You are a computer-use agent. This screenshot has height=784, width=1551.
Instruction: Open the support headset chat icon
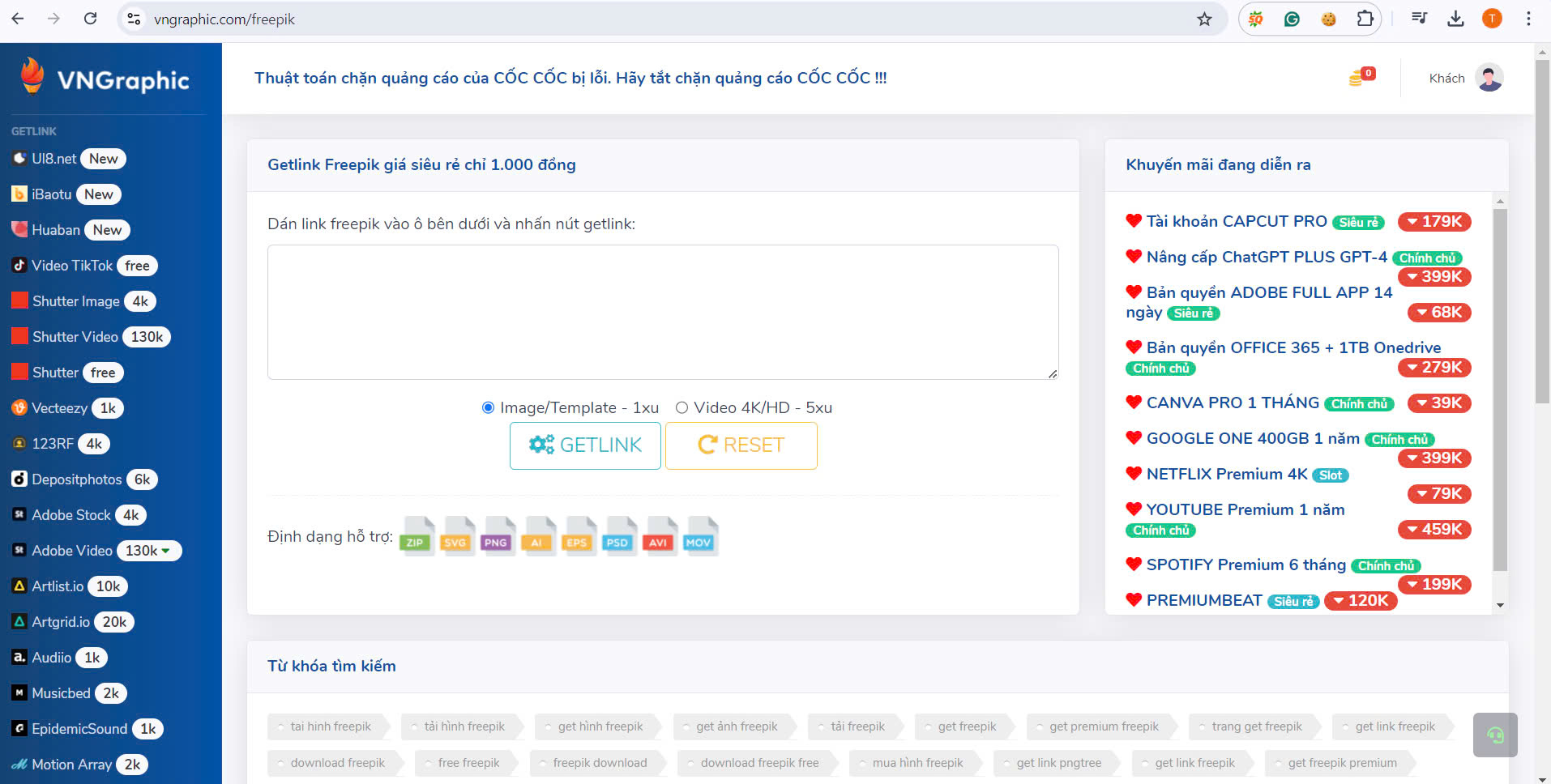point(1495,735)
